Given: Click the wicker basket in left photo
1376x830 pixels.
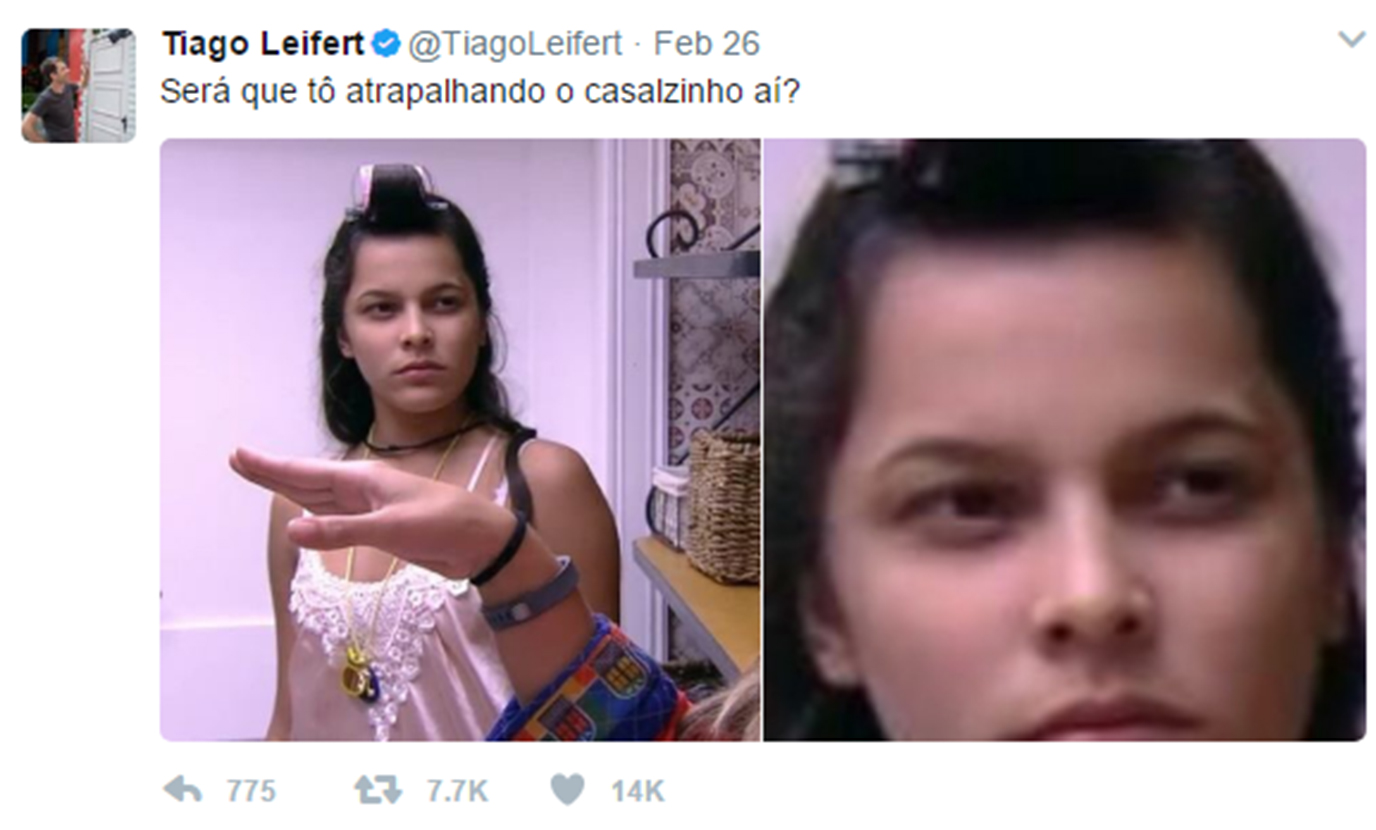Looking at the screenshot, I should tap(723, 505).
